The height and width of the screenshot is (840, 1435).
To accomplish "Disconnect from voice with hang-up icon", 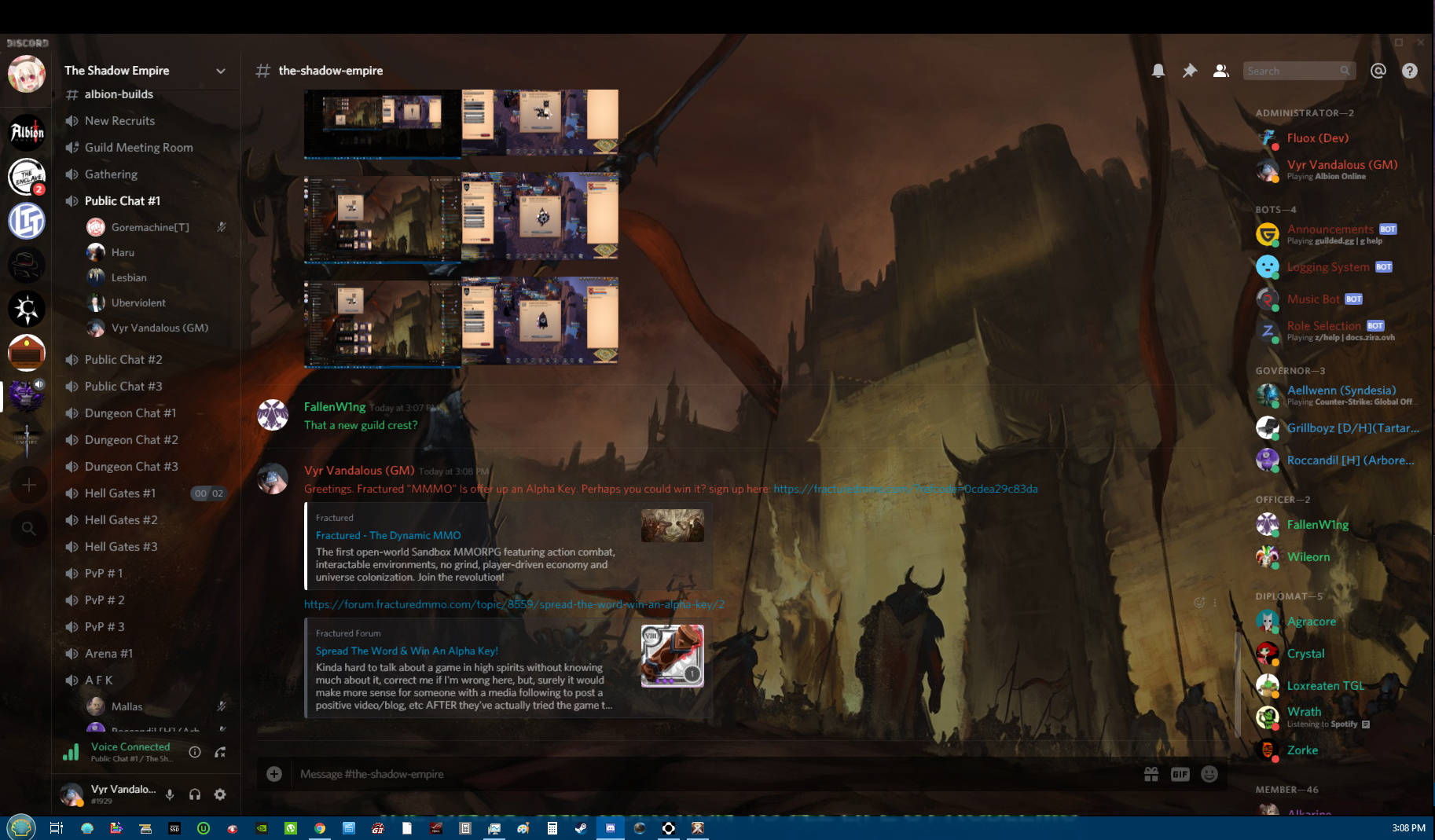I will coord(221,752).
